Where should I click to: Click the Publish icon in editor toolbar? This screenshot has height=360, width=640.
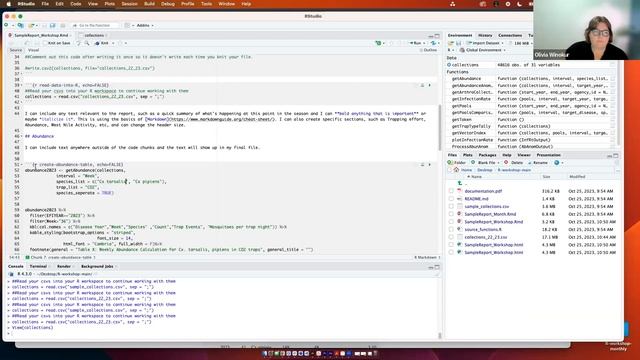pyautogui.click(x=433, y=43)
